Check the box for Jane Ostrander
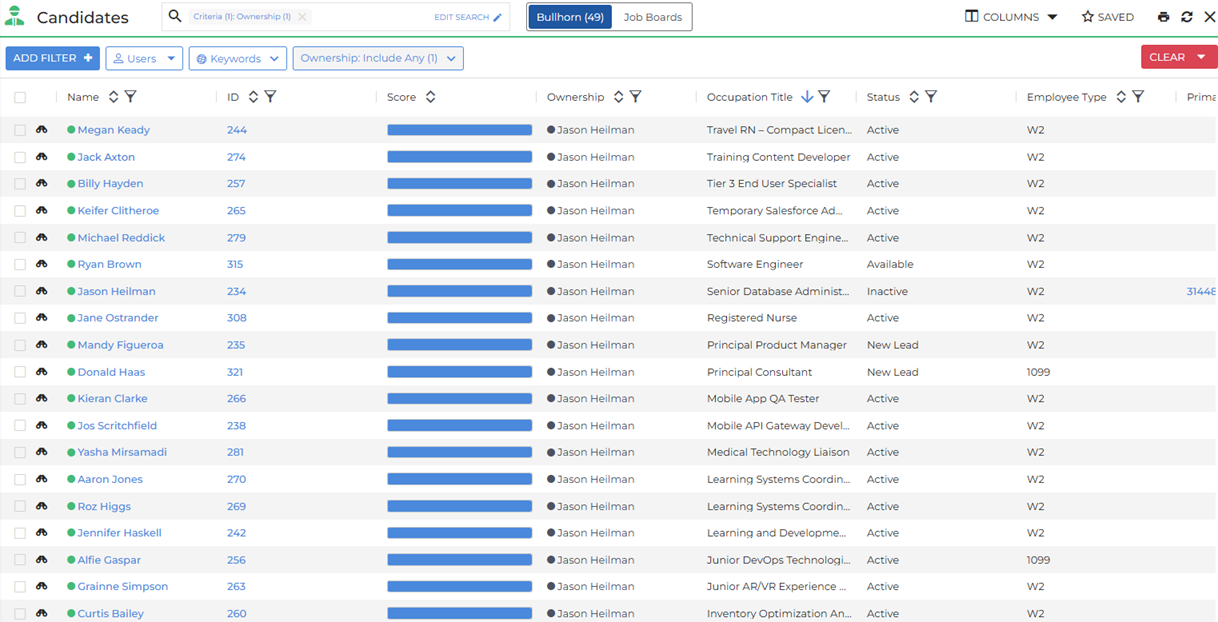Screen dimensions: 1218x622 tap(20, 318)
